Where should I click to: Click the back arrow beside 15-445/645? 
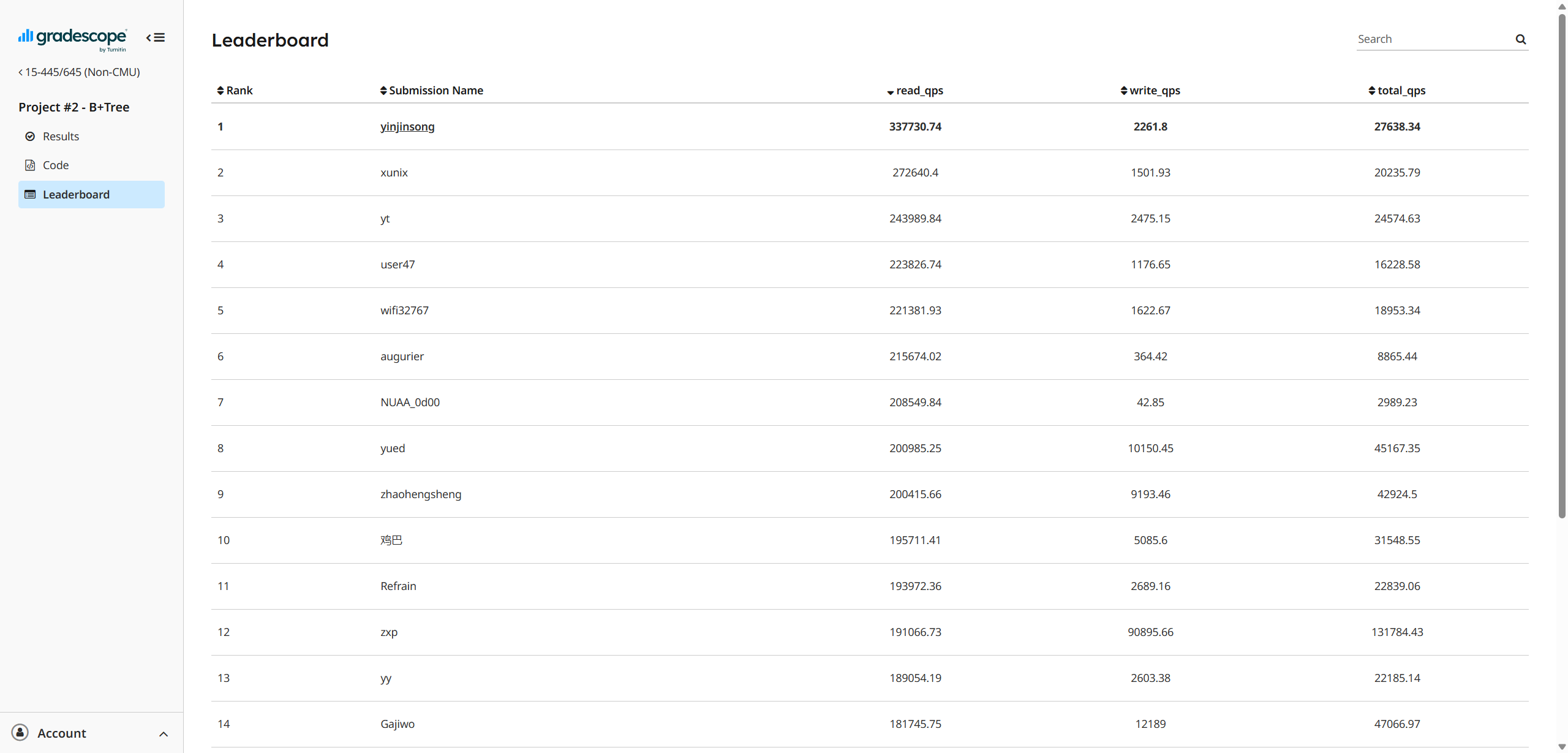pyautogui.click(x=20, y=72)
